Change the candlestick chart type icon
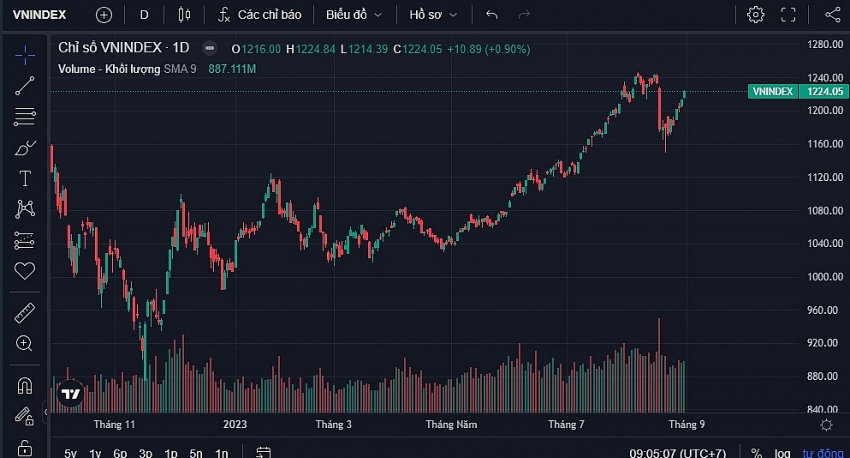850x458 pixels. pos(184,15)
